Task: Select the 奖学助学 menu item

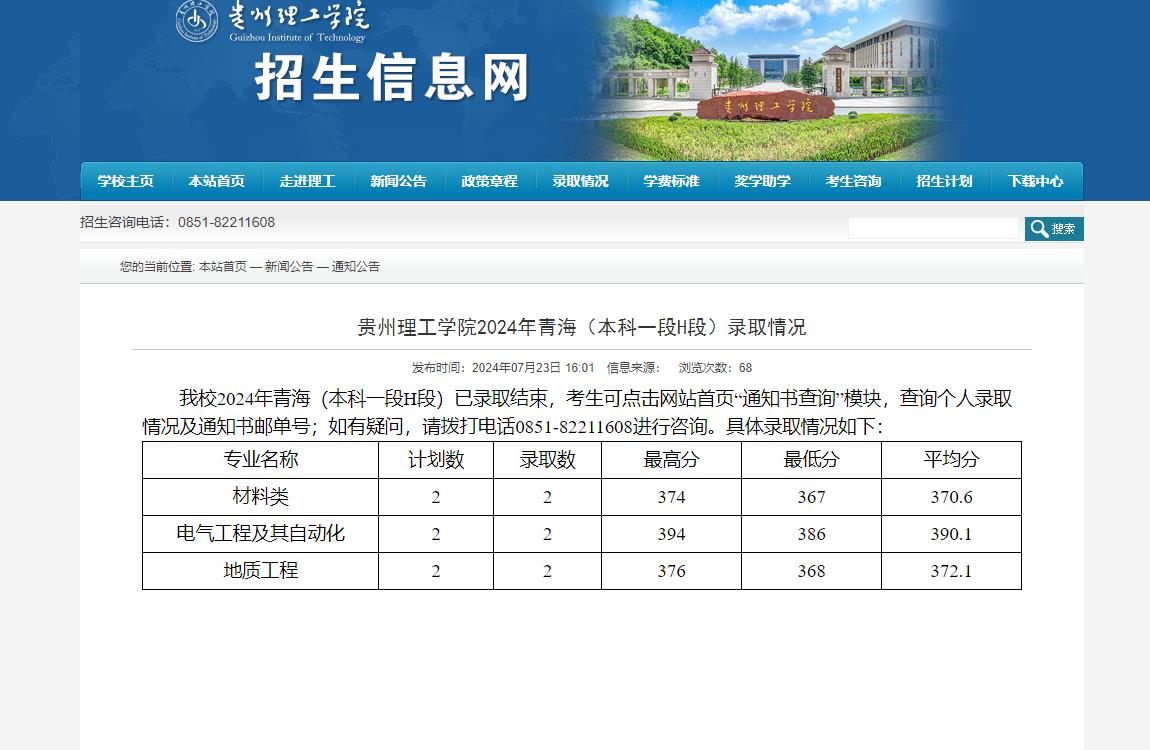Action: [762, 181]
